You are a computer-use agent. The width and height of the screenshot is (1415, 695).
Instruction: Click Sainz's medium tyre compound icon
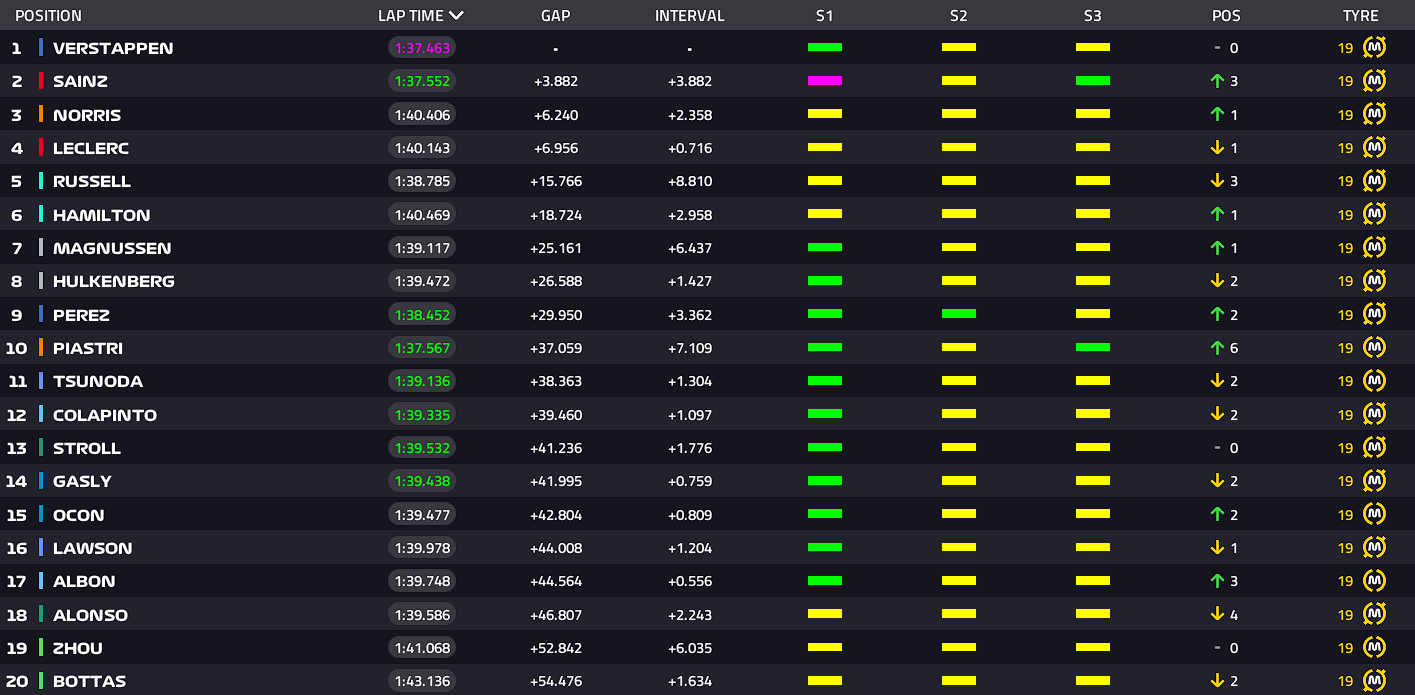coord(1374,81)
